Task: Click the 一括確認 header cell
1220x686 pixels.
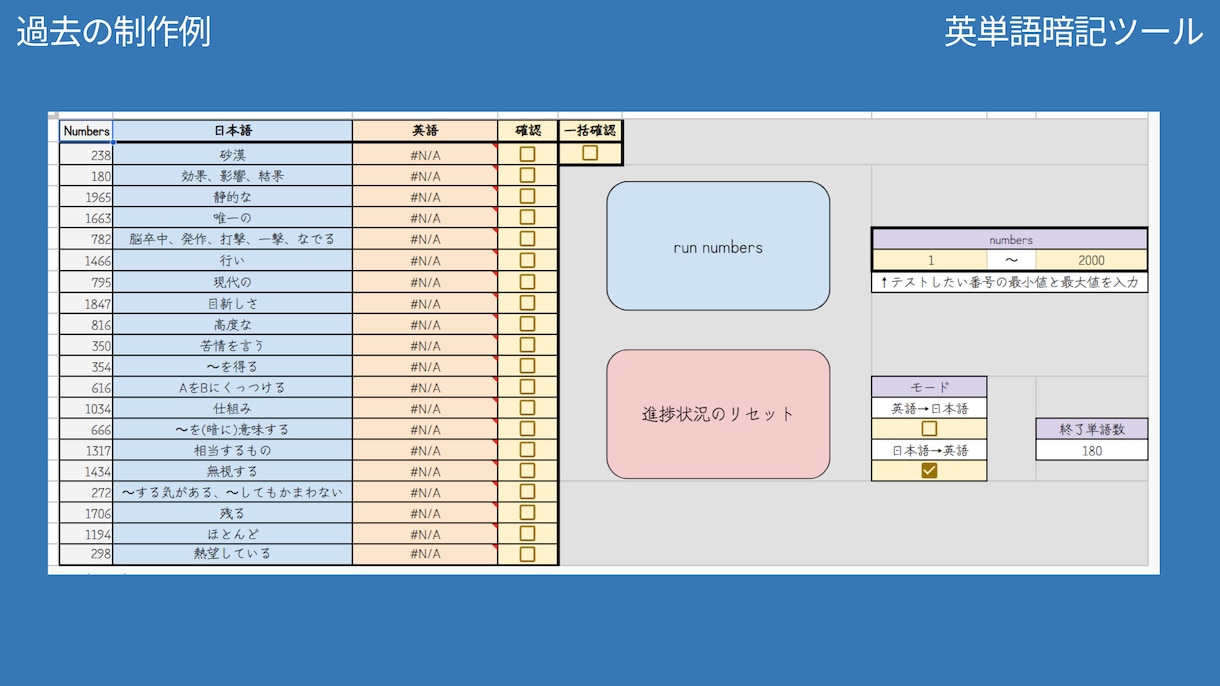Action: pos(590,131)
